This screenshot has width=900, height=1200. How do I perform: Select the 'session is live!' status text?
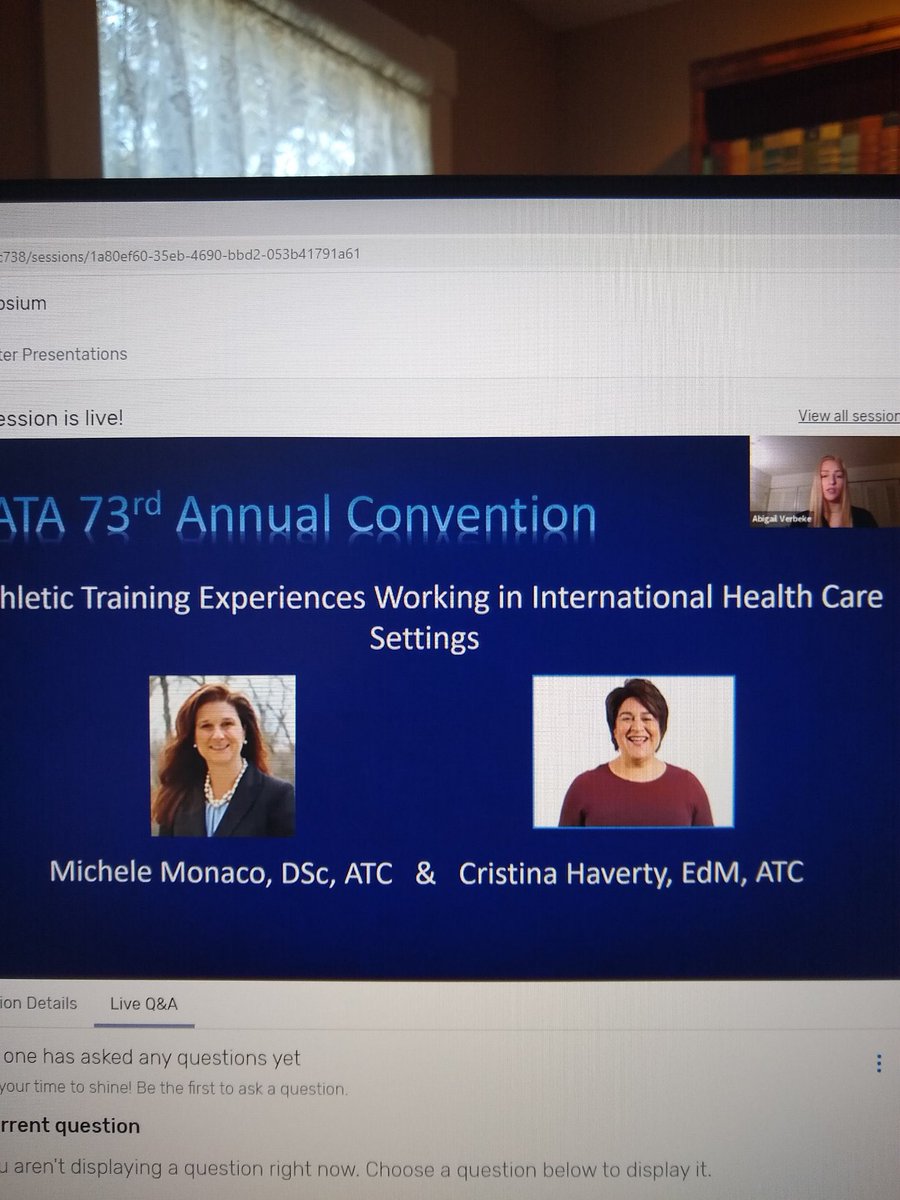[x=62, y=417]
